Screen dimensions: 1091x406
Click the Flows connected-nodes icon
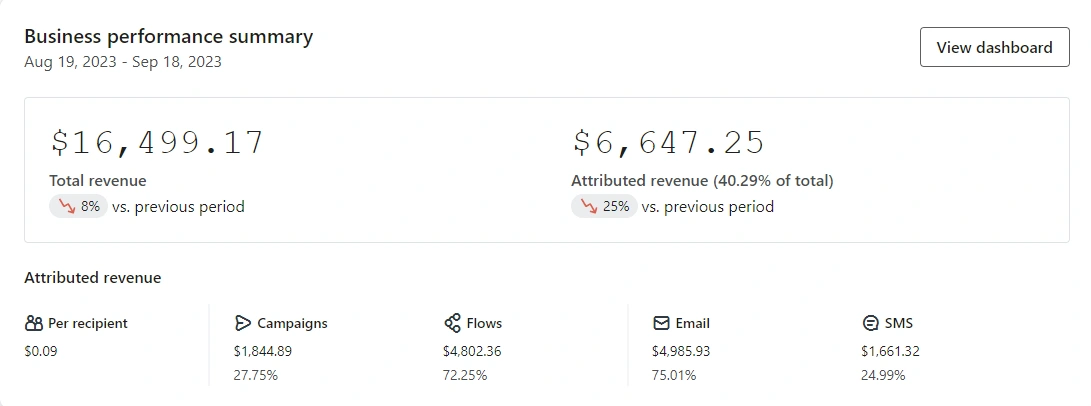click(452, 323)
